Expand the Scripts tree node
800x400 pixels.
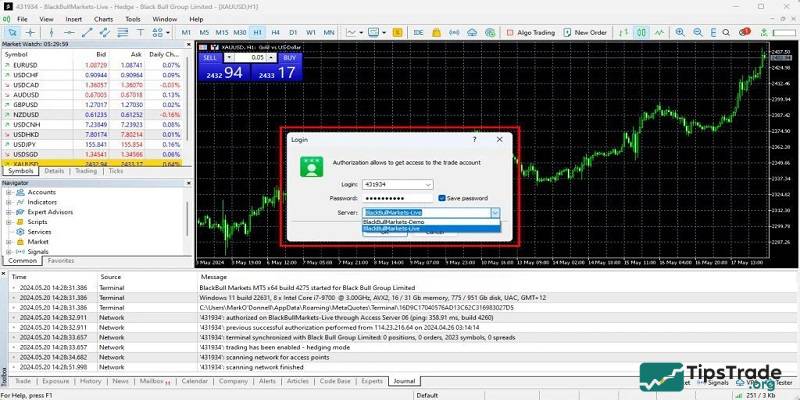(x=8, y=222)
